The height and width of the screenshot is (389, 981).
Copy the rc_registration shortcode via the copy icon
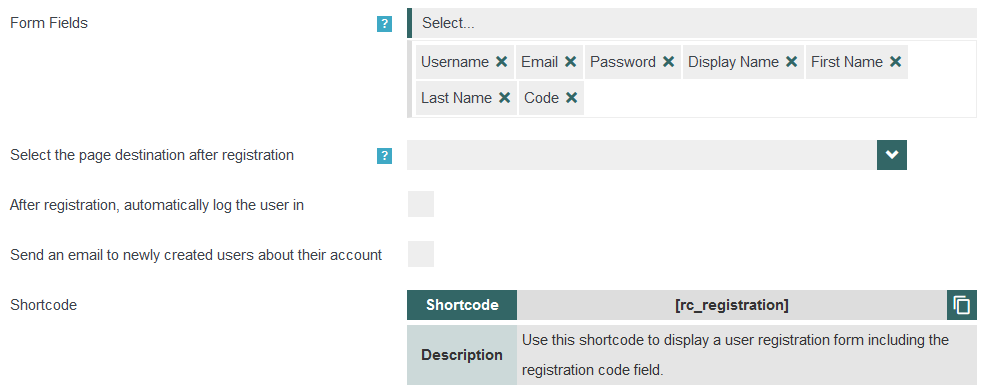tap(962, 305)
